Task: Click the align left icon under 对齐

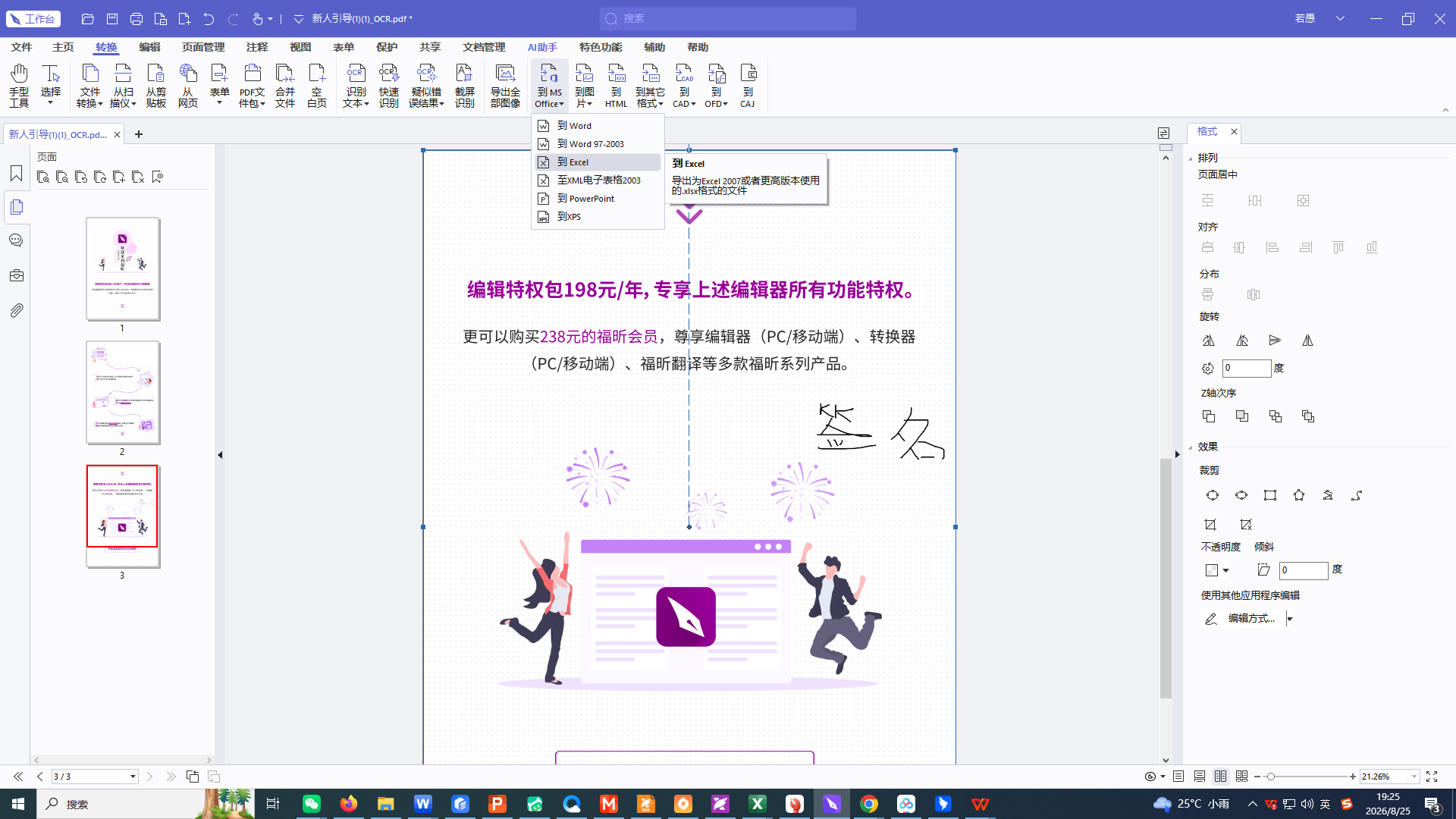Action: [x=1272, y=247]
